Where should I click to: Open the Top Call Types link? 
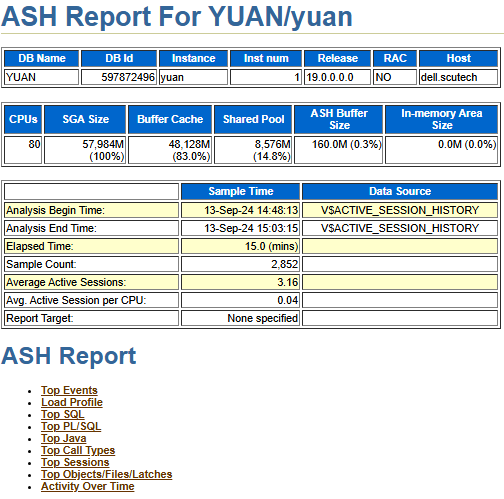78,450
